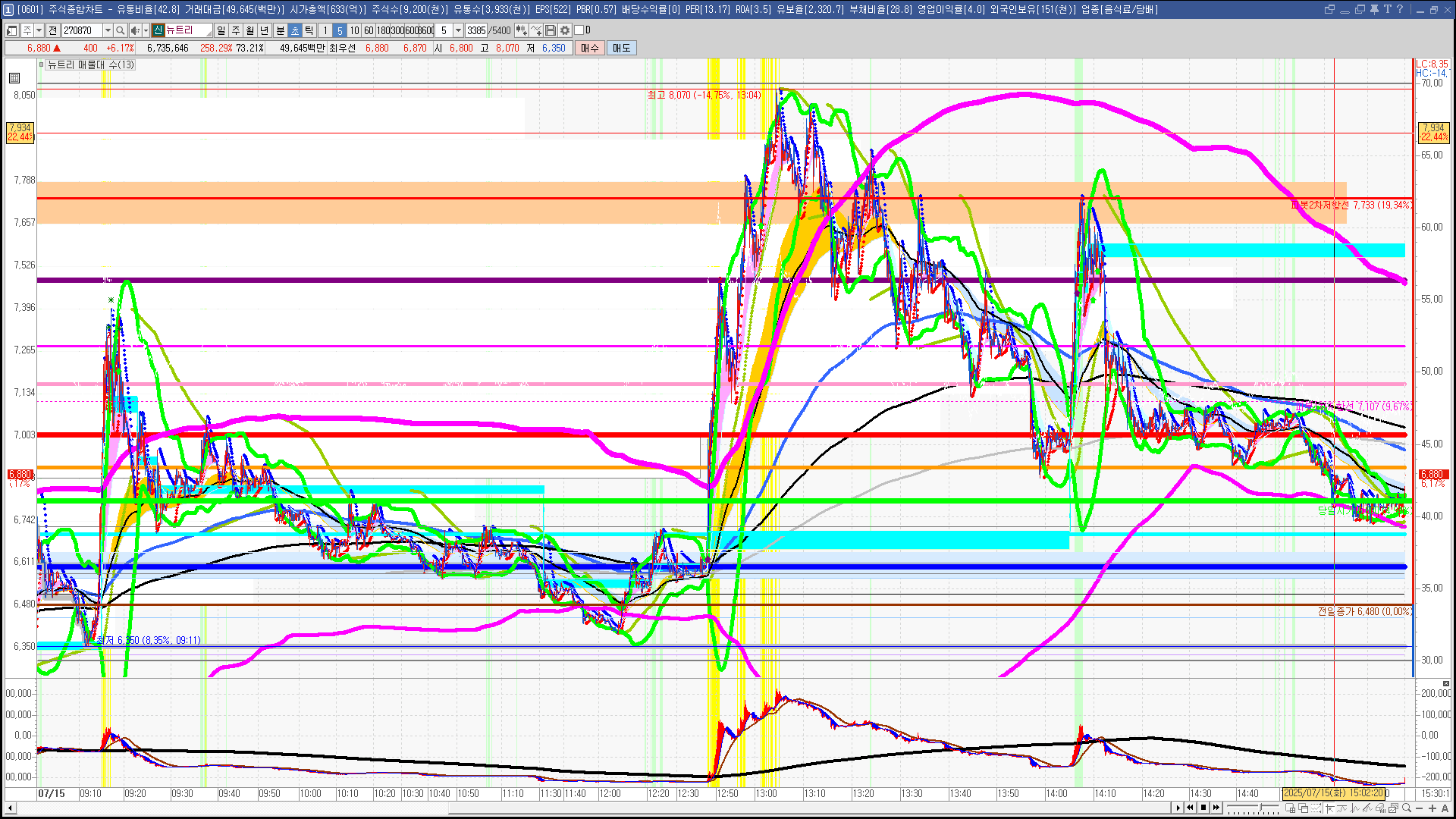Click the add indicator candlestick icon
The height and width of the screenshot is (819, 1456).
(x=522, y=30)
